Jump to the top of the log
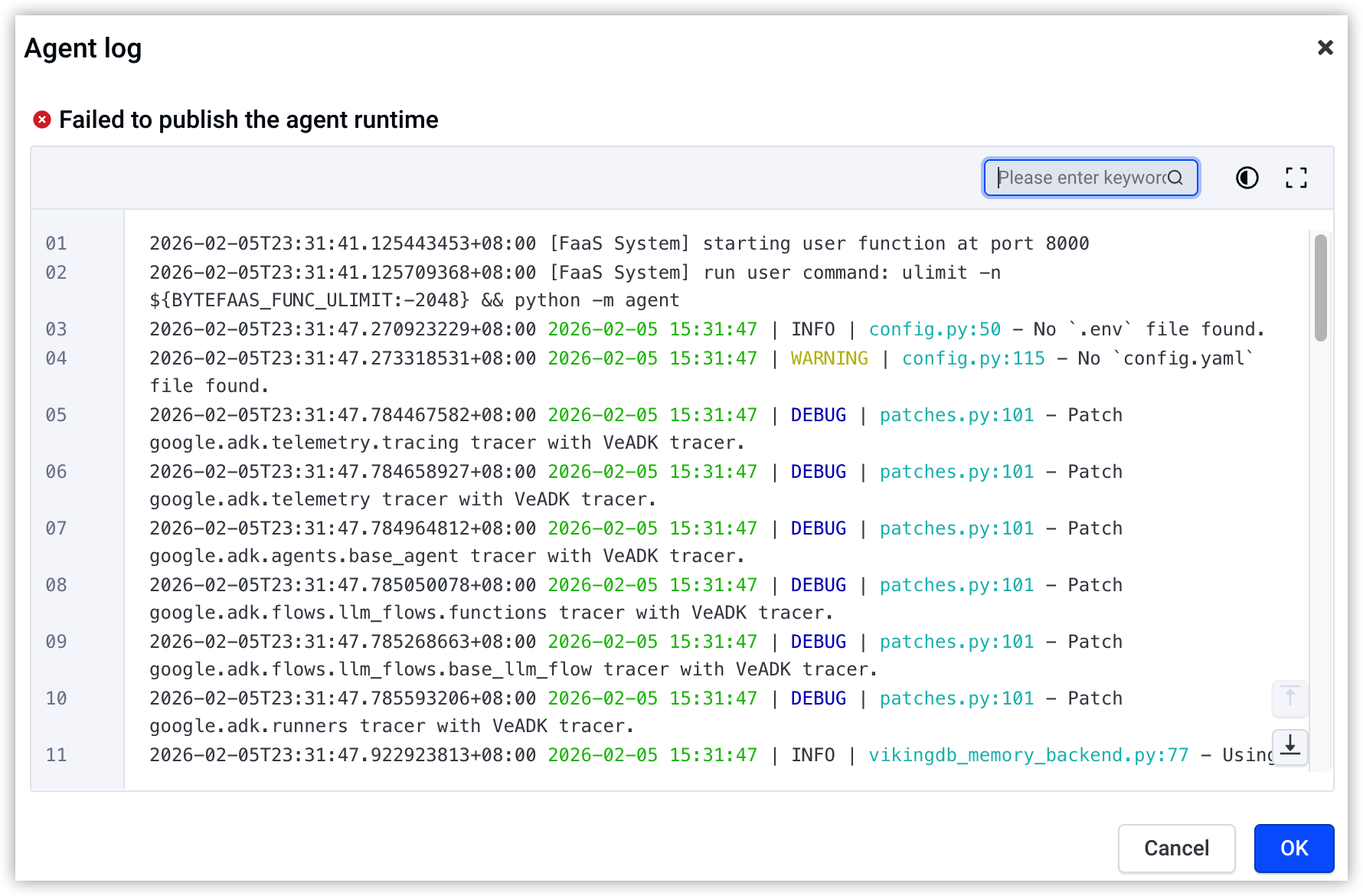Image resolution: width=1363 pixels, height=896 pixels. [1290, 698]
